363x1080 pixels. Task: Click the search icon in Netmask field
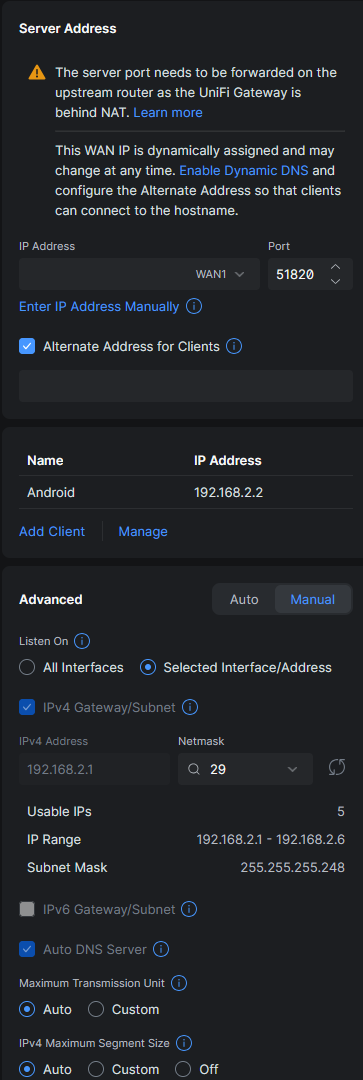click(194, 769)
